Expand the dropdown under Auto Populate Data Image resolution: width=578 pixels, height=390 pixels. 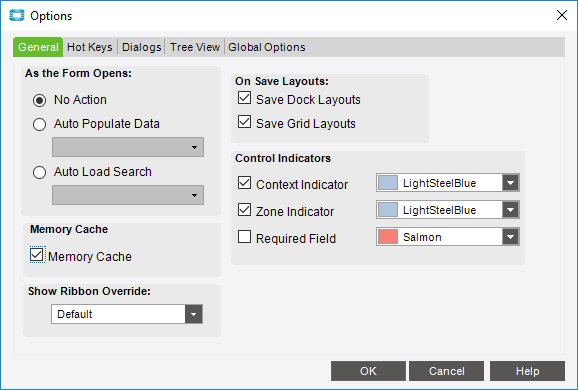(128, 147)
